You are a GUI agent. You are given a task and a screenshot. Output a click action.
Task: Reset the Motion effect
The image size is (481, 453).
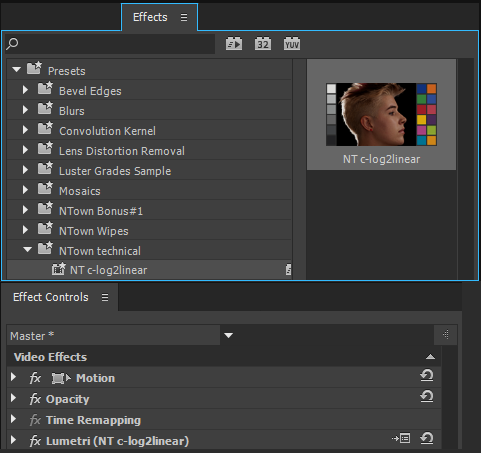427,376
